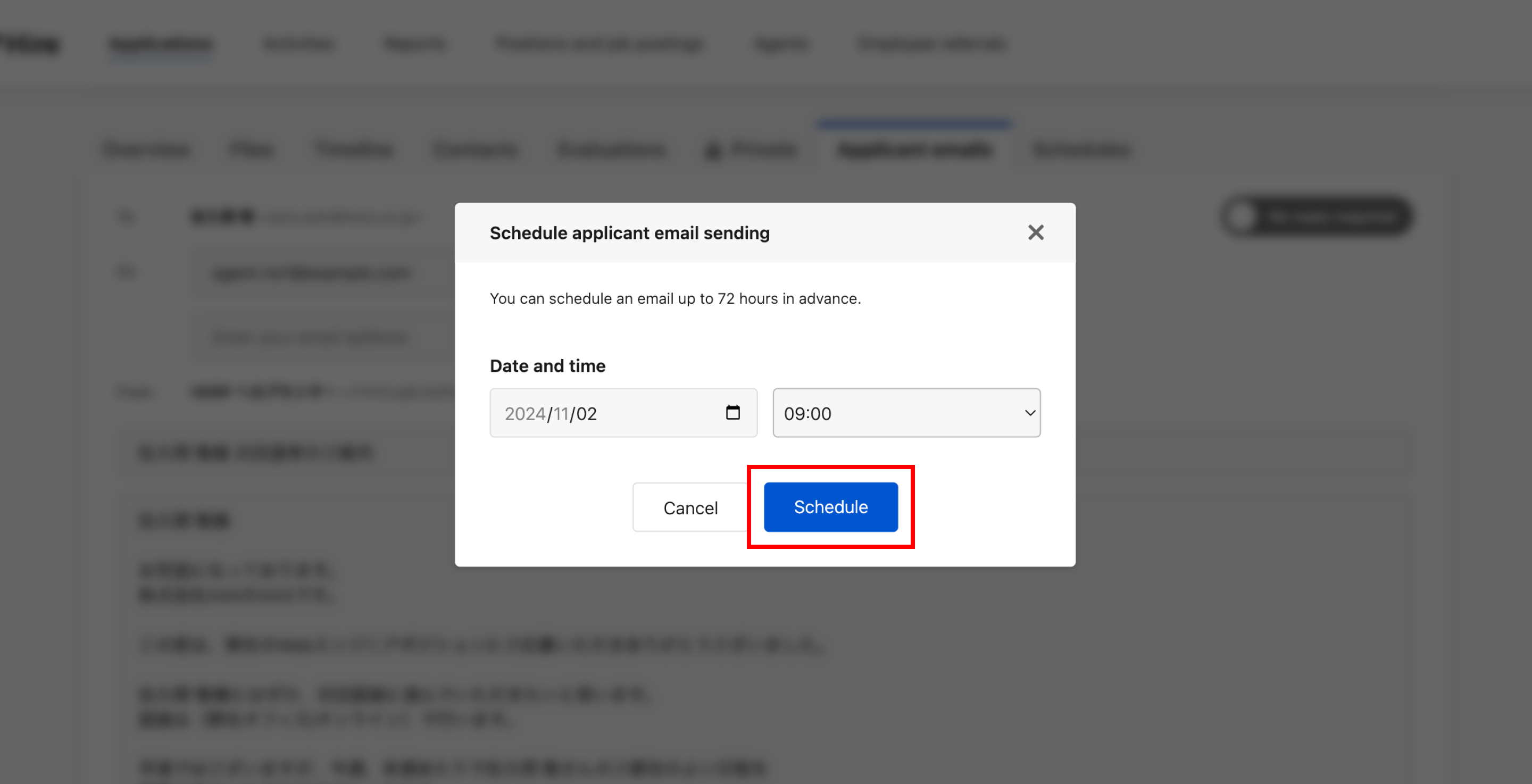This screenshot has height=784, width=1532.
Task: Select the day segment 02 of date
Action: tap(586, 413)
